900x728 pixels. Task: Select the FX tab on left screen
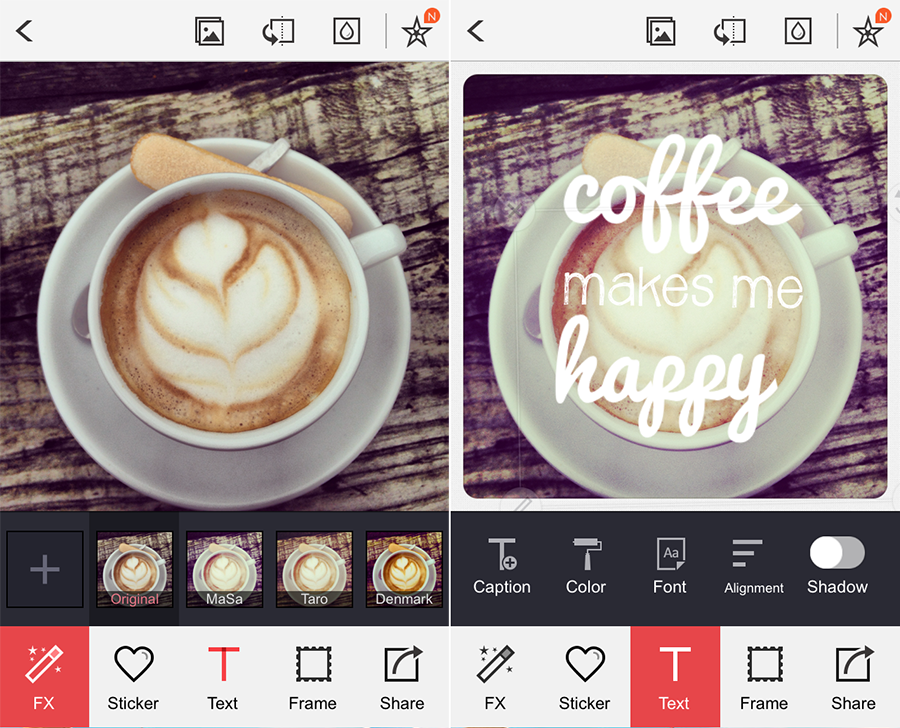(44, 677)
